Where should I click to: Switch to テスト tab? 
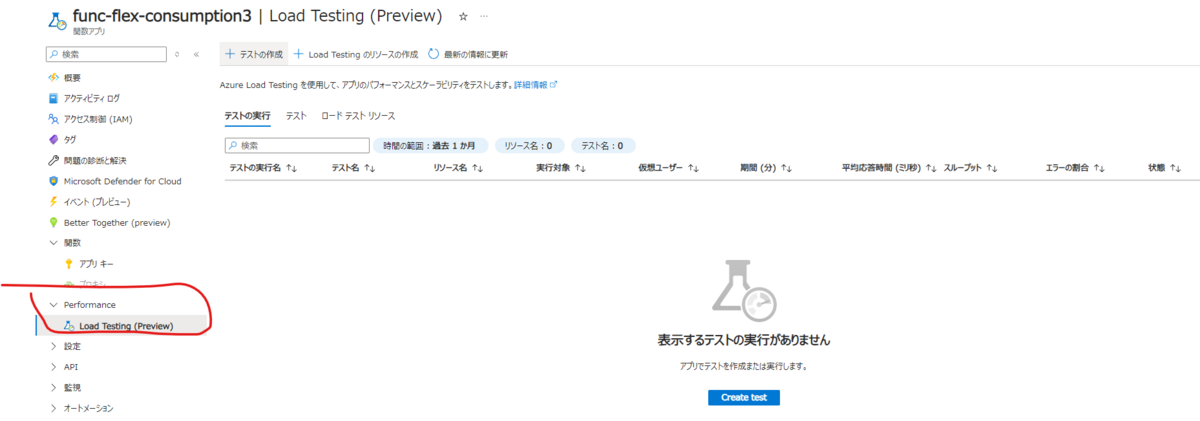[x=296, y=116]
